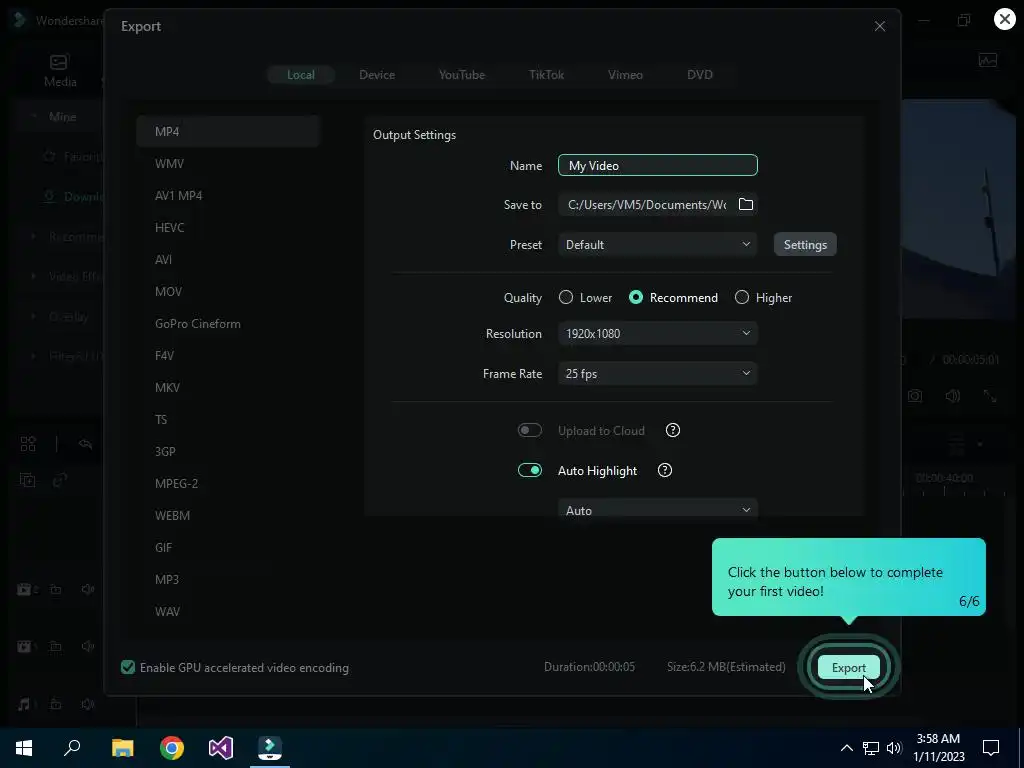Select Higher quality radio button
The image size is (1024, 768).
742,297
